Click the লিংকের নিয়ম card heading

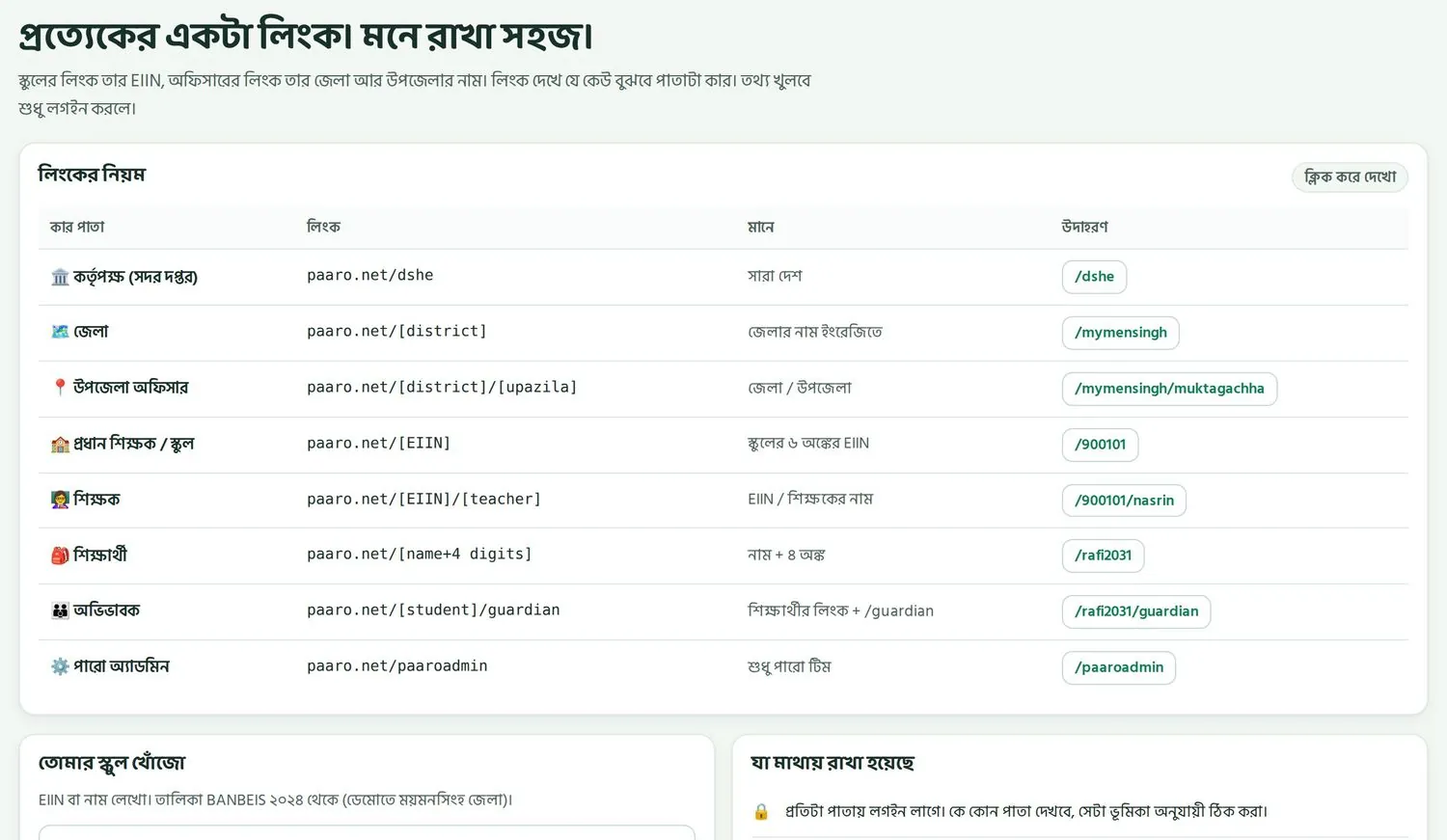pos(92,175)
